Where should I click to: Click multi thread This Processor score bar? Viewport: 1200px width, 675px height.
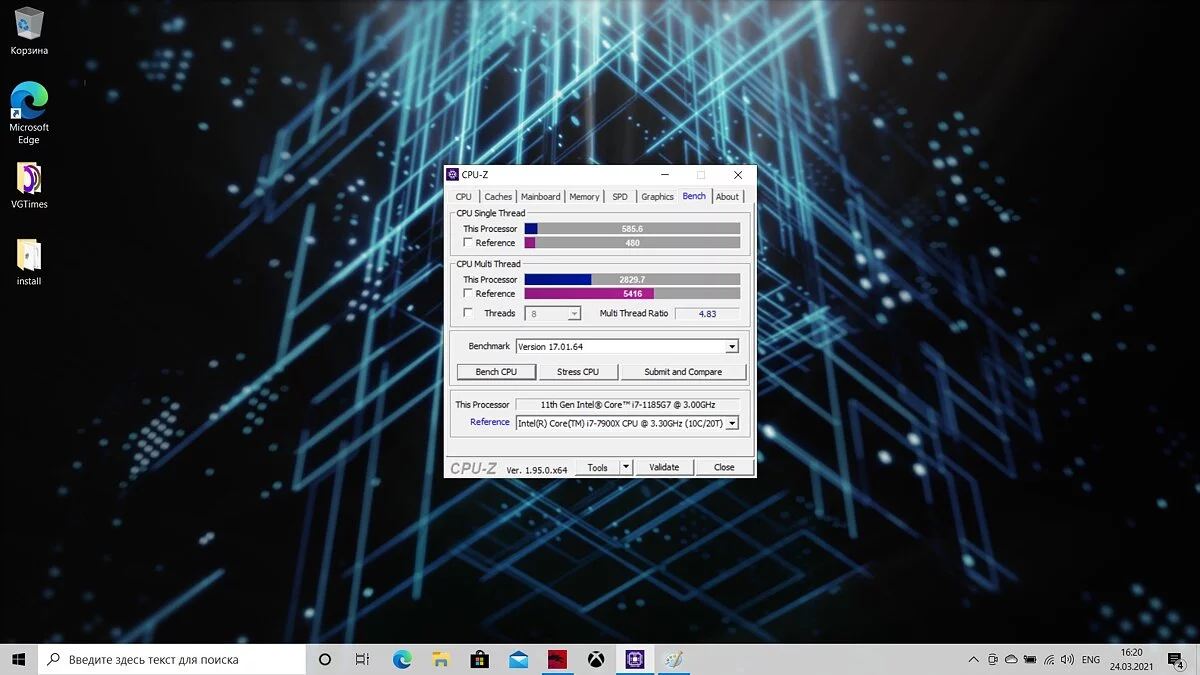tap(632, 280)
